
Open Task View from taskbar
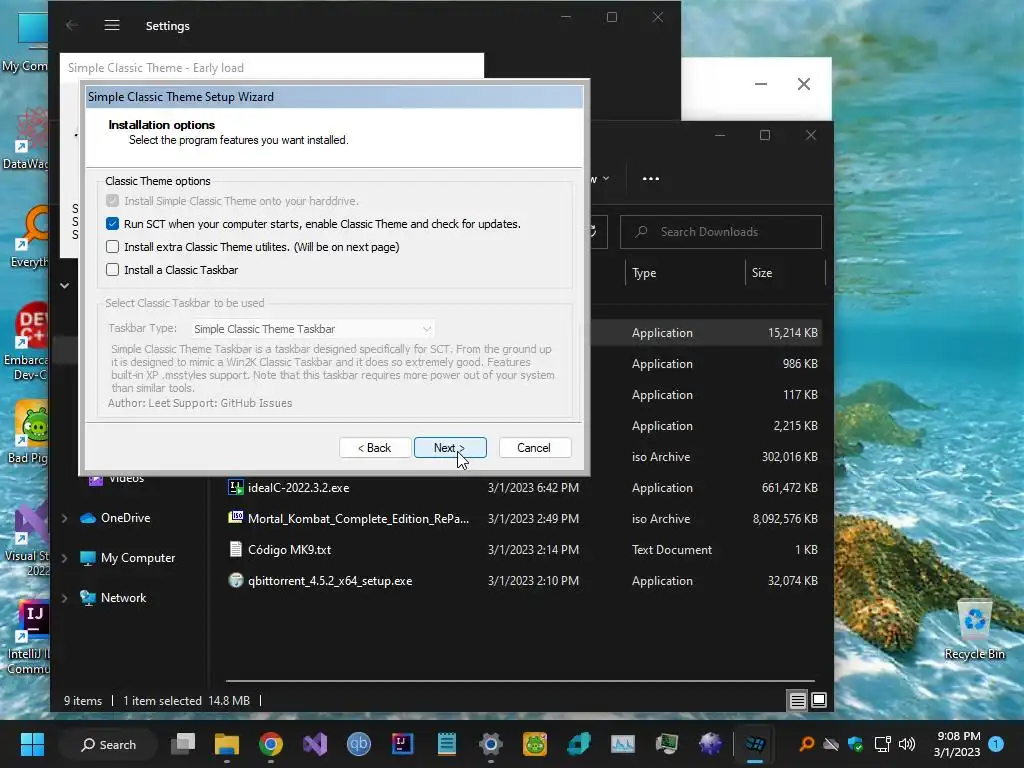[x=184, y=744]
